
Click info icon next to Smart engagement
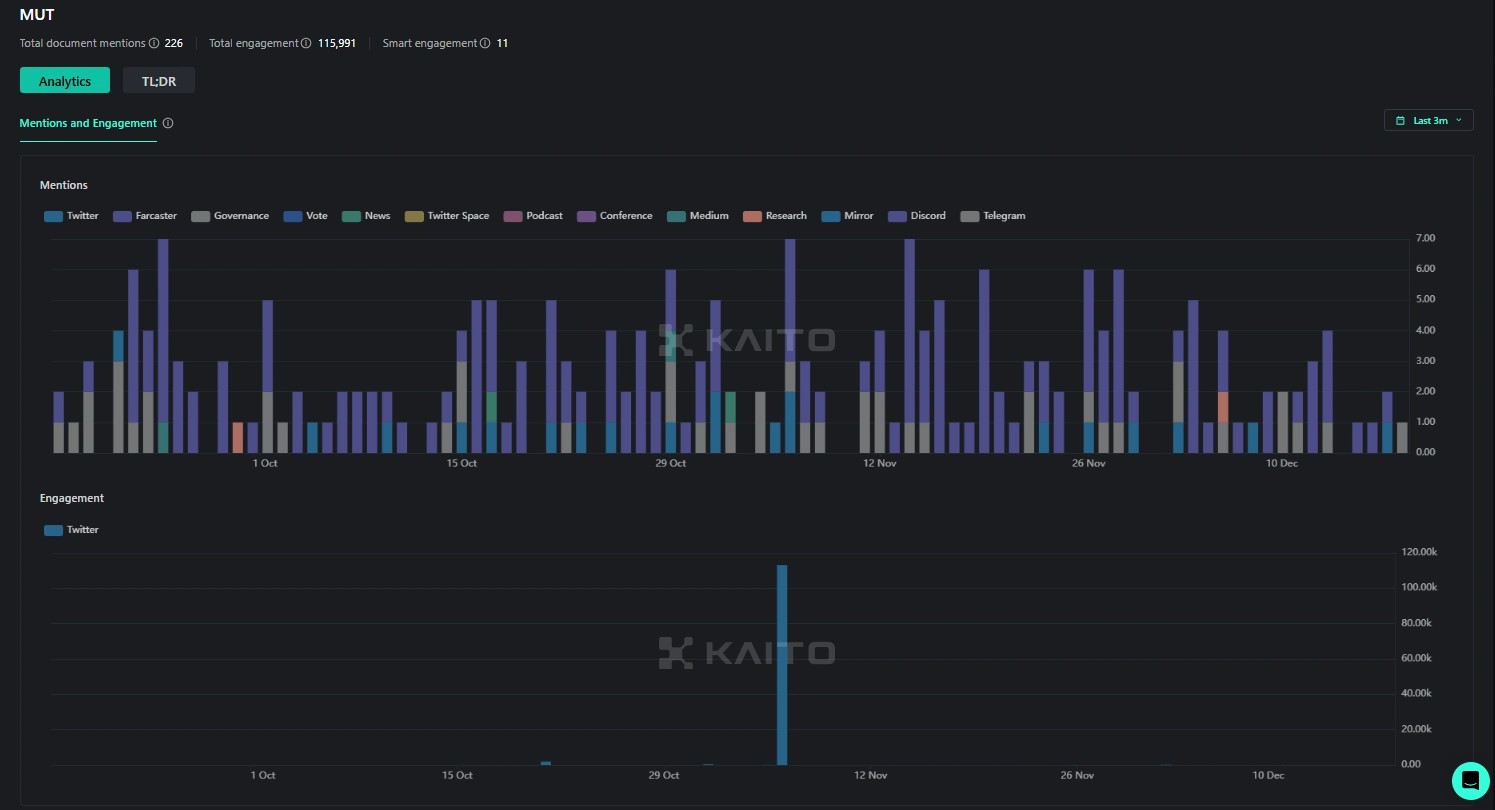coord(485,43)
